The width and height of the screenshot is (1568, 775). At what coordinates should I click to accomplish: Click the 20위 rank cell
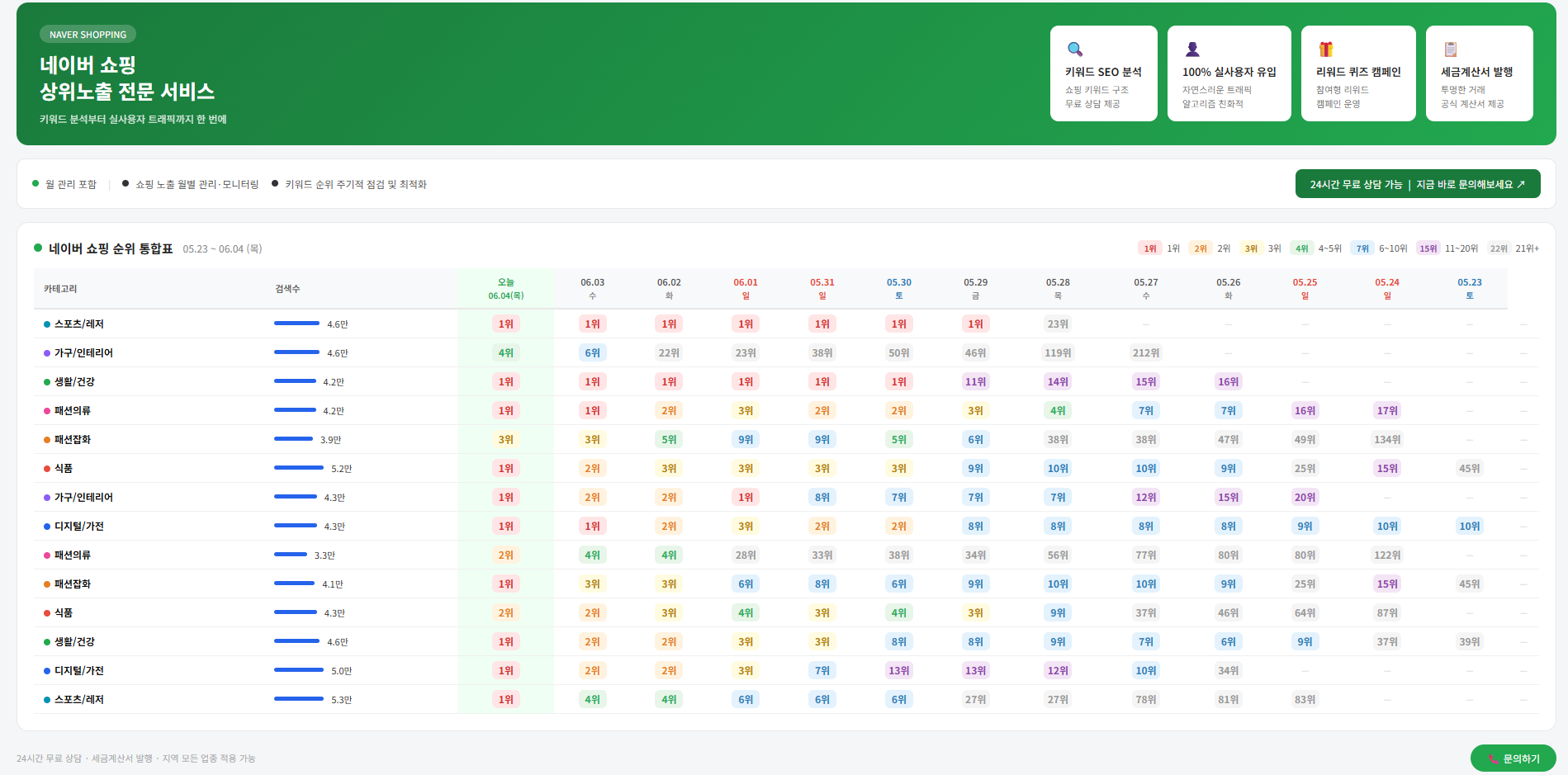click(x=1305, y=497)
